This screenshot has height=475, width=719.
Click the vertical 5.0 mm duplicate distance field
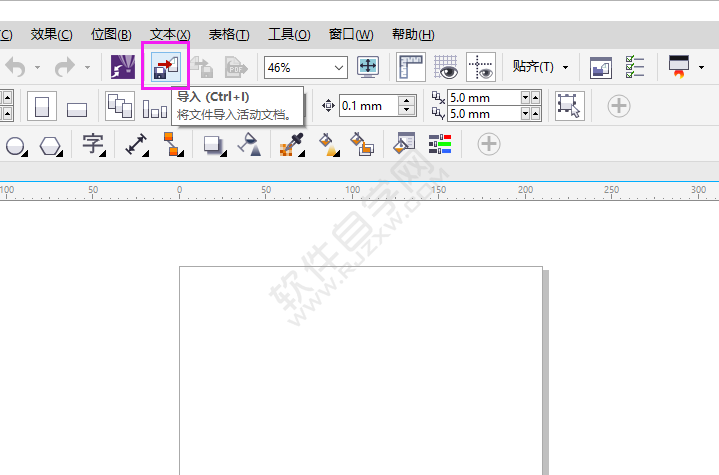484,114
